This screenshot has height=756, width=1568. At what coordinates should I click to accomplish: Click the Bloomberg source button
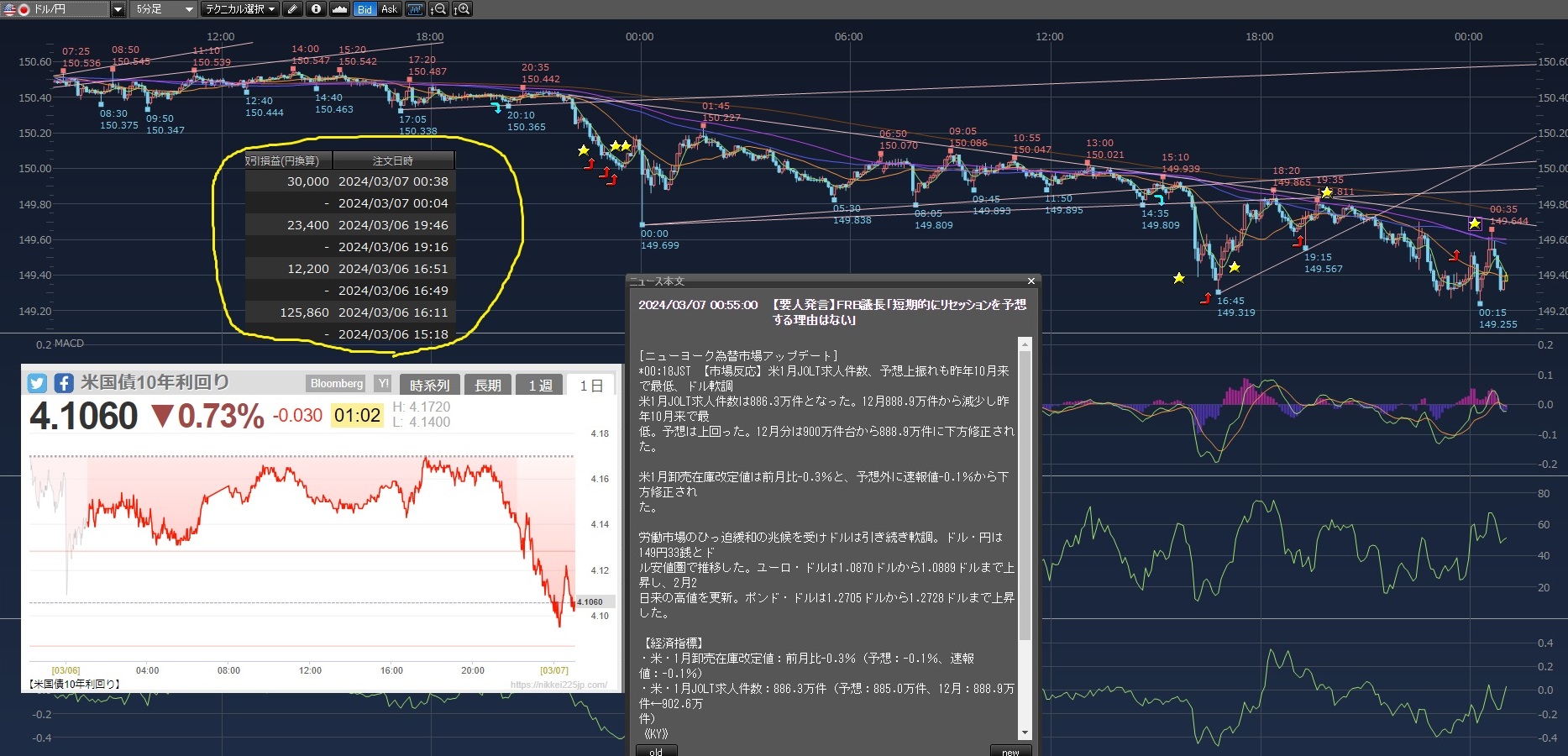(337, 384)
